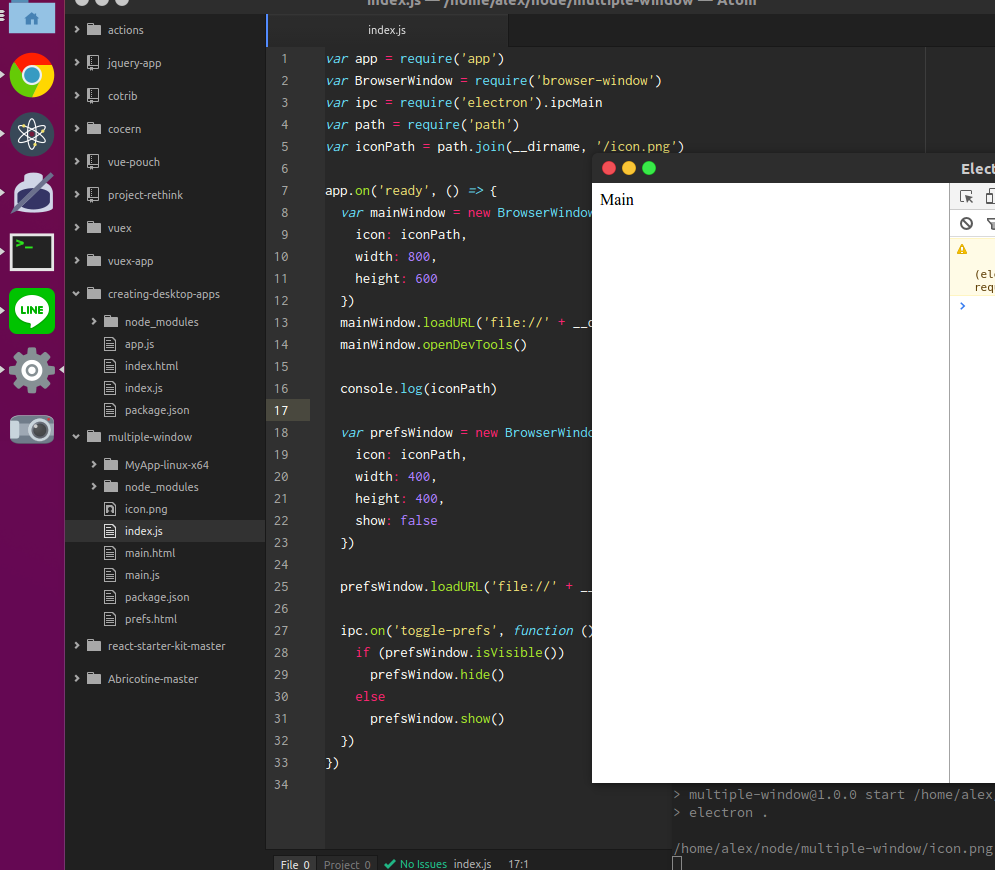Click the yellow warning icon in console
Viewport: 995px width, 870px height.
point(962,249)
